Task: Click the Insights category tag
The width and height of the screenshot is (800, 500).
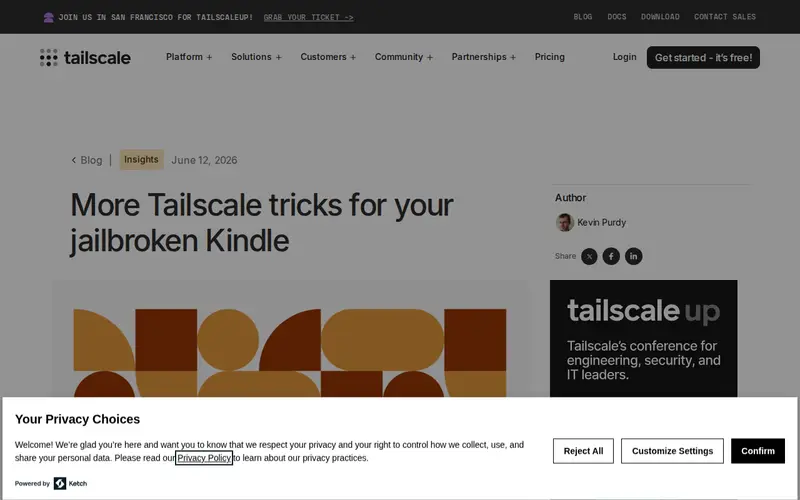Action: (x=141, y=160)
